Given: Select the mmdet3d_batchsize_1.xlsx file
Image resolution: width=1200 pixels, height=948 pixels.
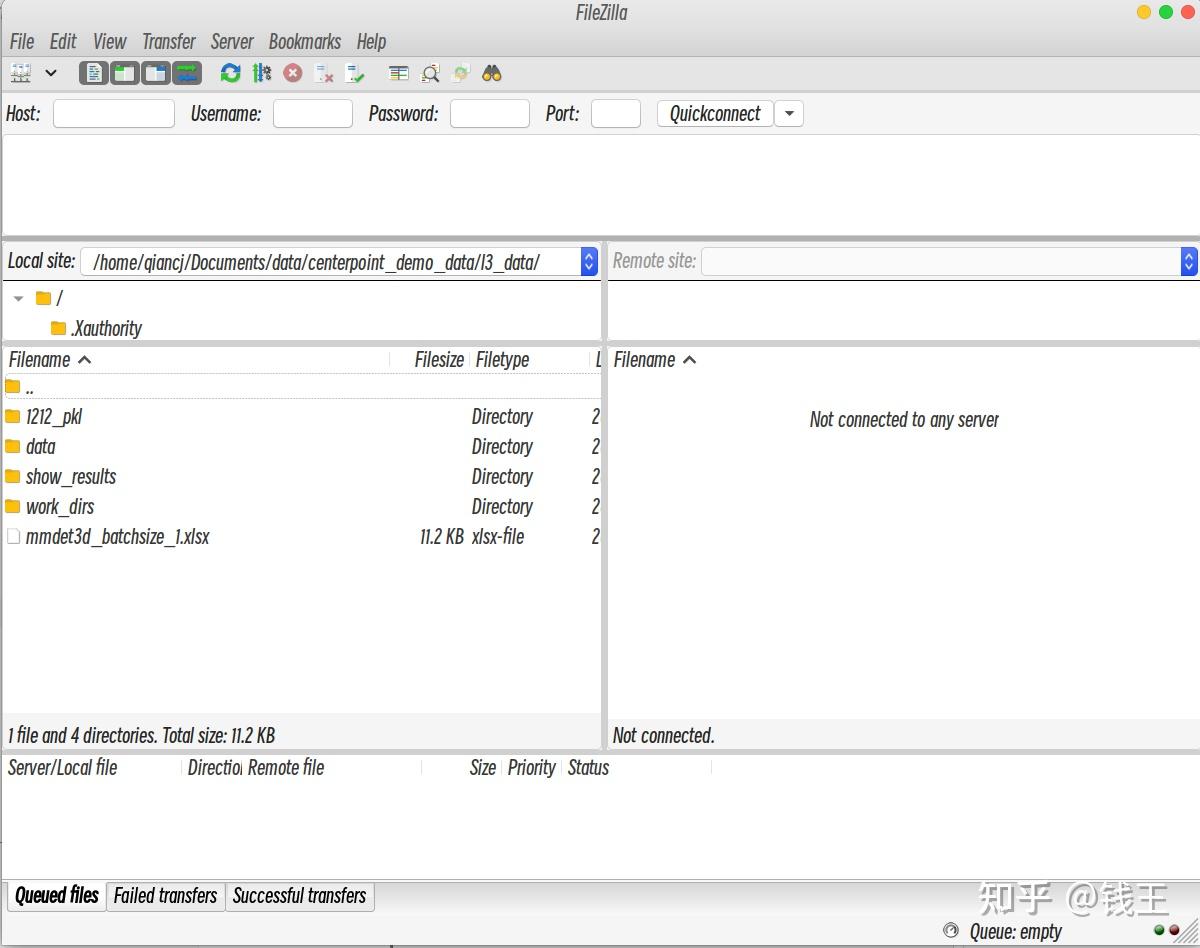Looking at the screenshot, I should (x=301, y=537).
